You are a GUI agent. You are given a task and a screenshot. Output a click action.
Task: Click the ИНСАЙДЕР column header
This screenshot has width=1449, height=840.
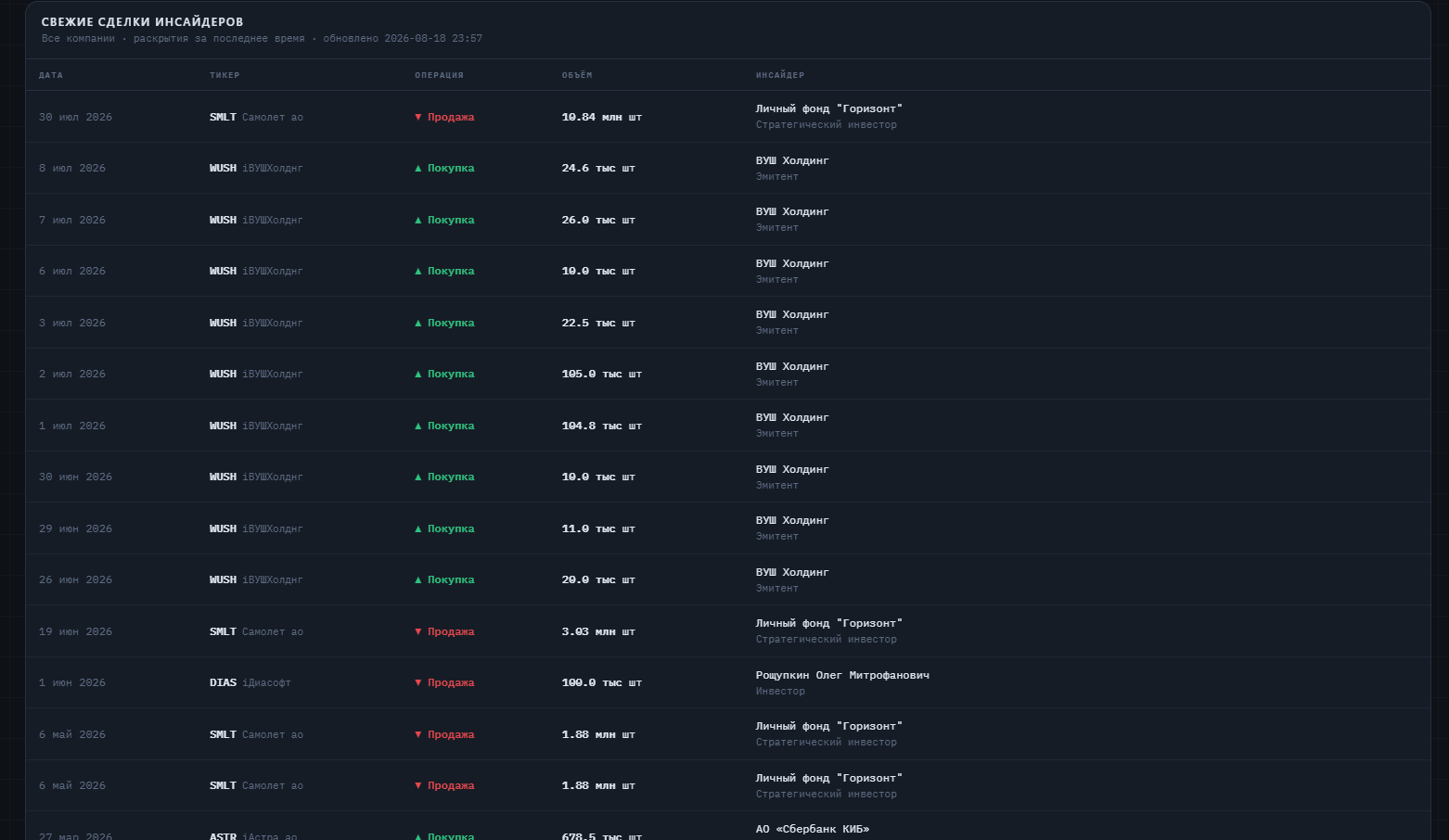click(780, 75)
